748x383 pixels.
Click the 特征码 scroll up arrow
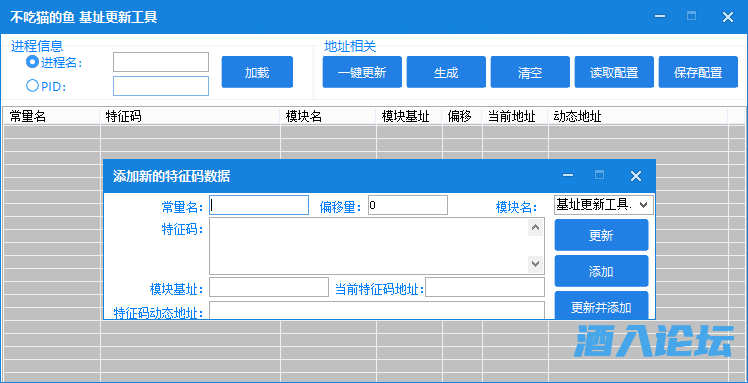[x=535, y=228]
